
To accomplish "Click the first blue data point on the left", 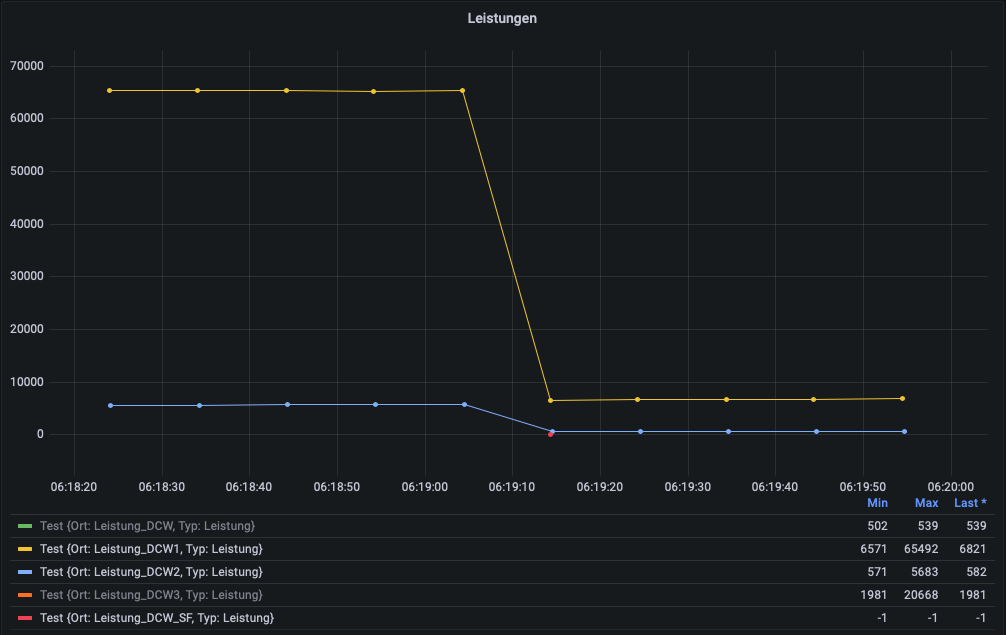I will tap(110, 406).
